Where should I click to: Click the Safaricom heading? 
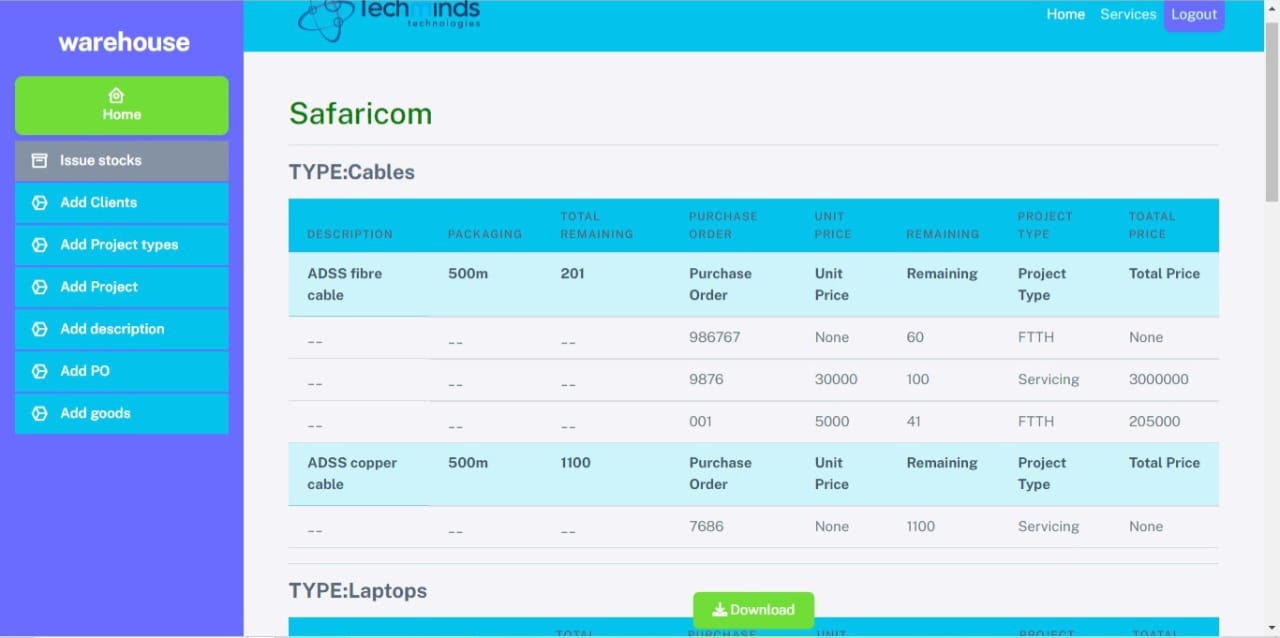pos(361,113)
